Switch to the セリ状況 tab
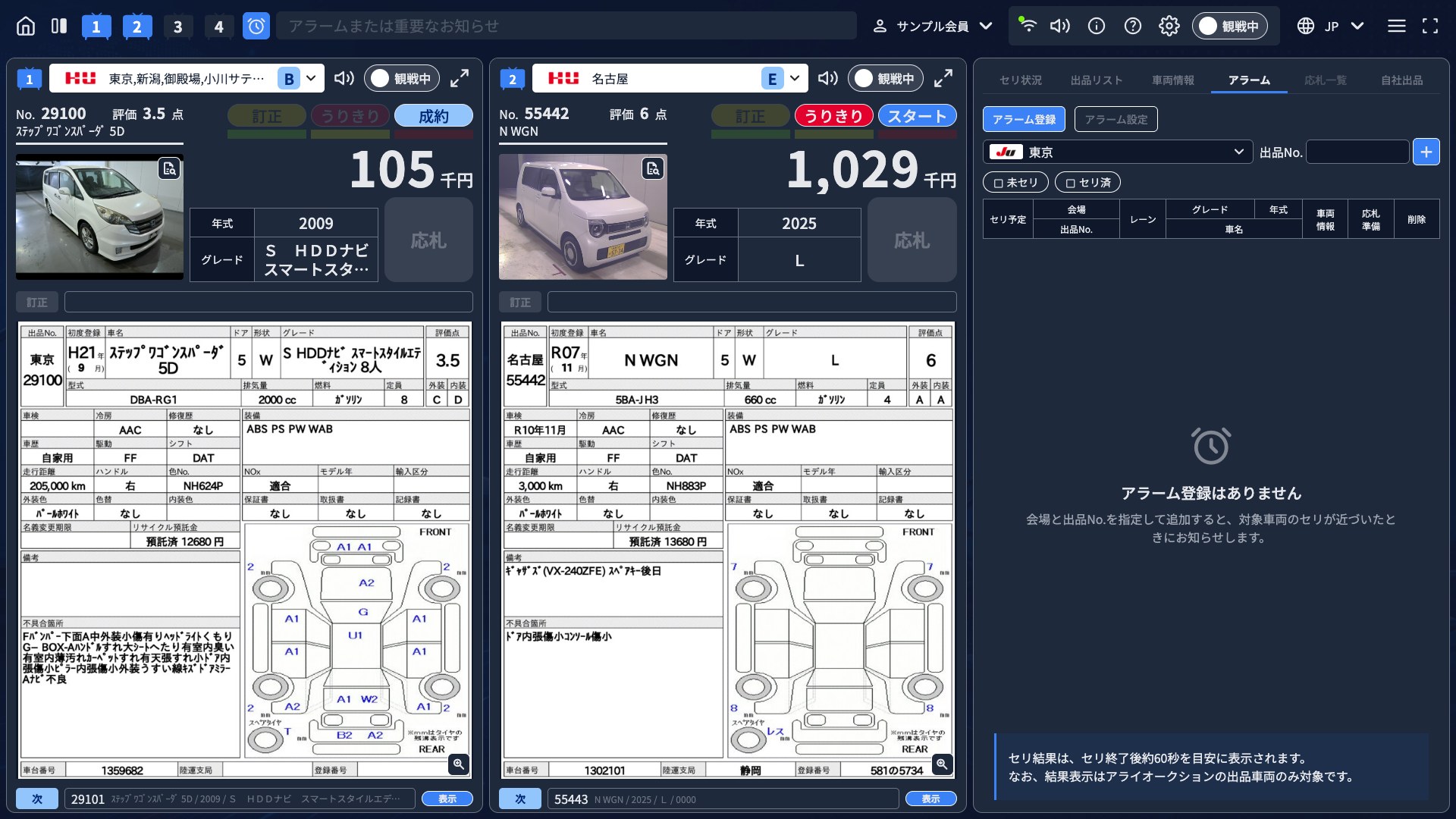The width and height of the screenshot is (1456, 819). (x=1020, y=80)
